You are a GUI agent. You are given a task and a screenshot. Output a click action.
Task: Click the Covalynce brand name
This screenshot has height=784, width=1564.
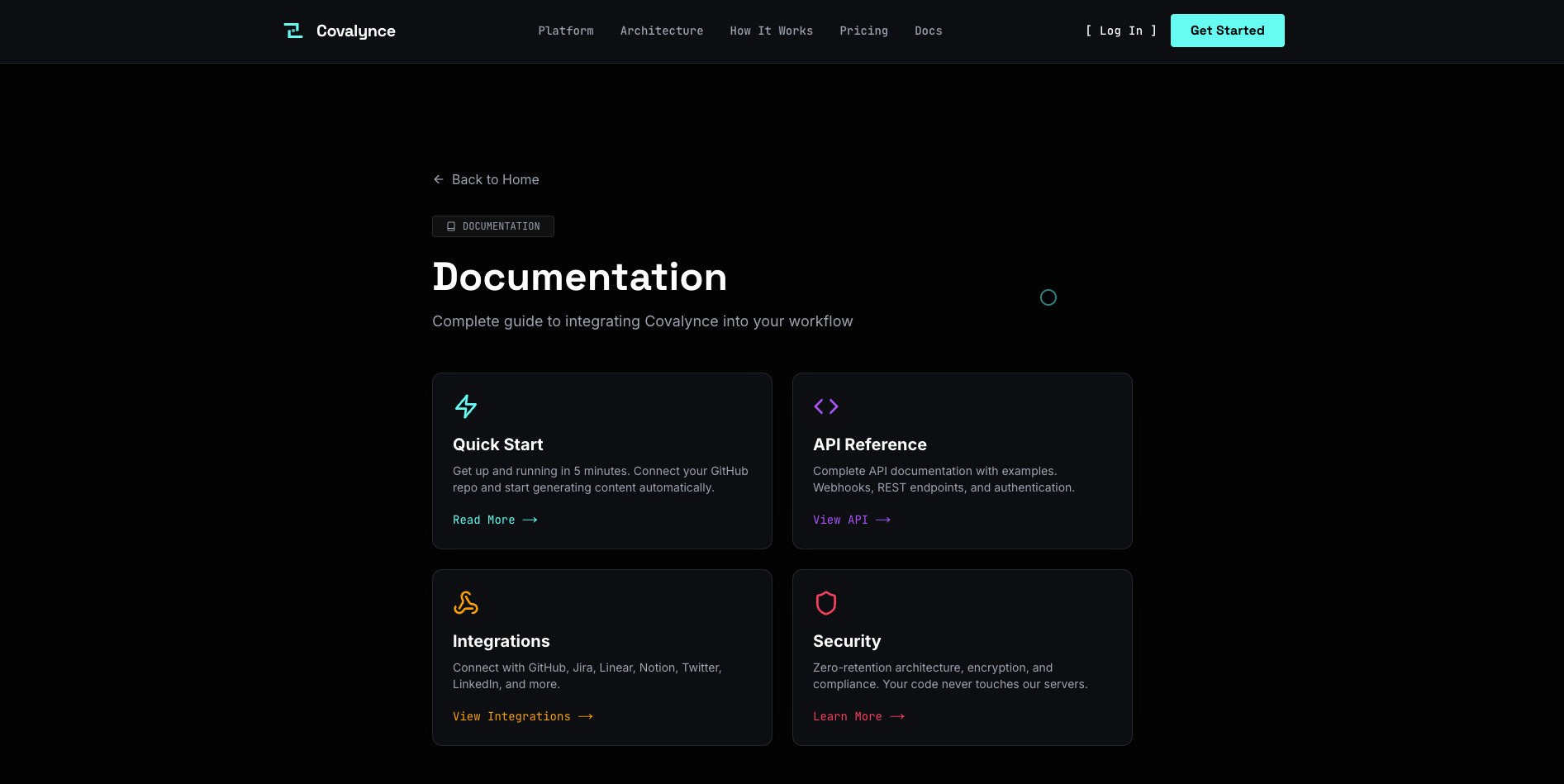[355, 31]
